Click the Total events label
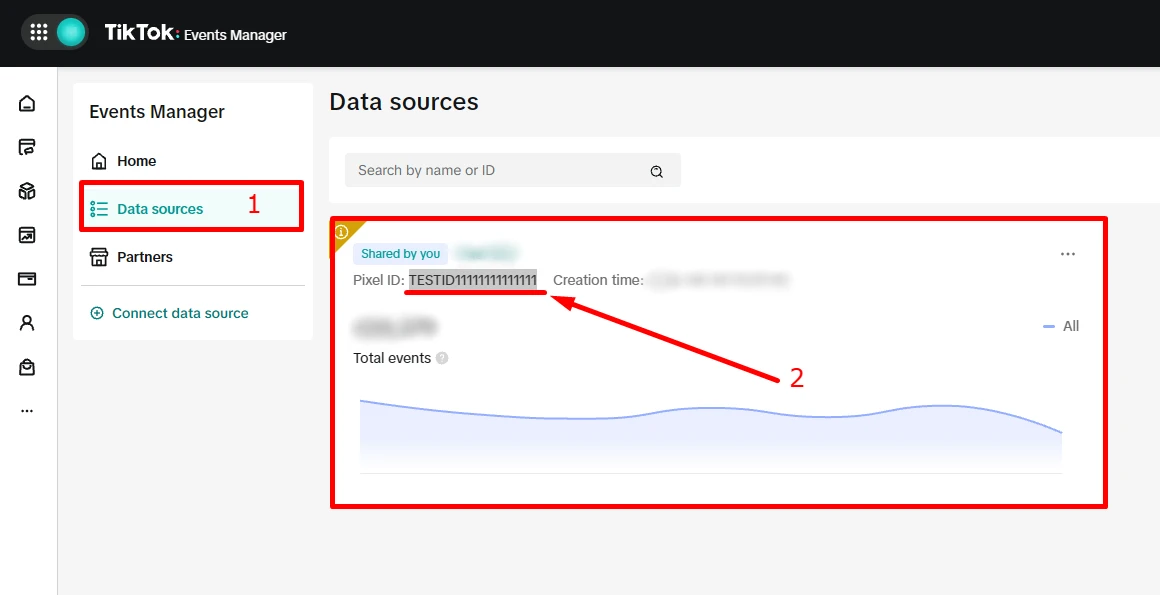This screenshot has height=595, width=1160. tap(392, 358)
